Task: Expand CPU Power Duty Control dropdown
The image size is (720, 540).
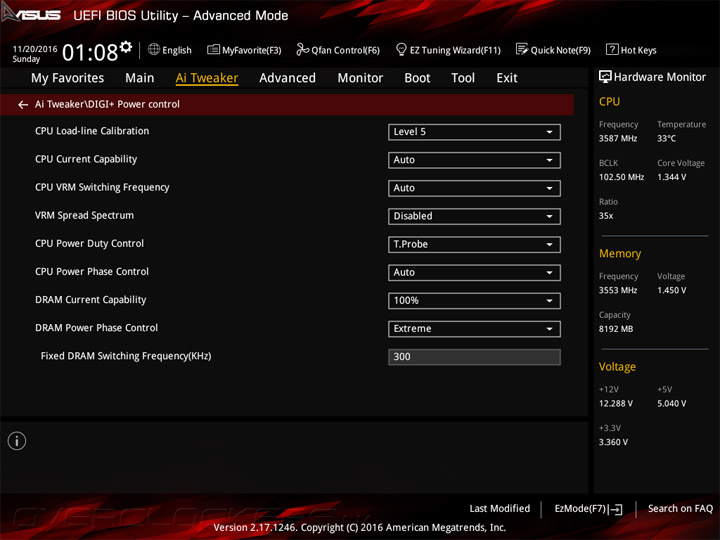Action: click(474, 244)
